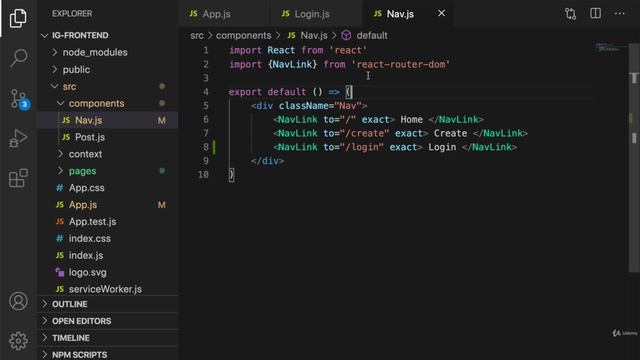Open App.css in the file tree
Viewport: 640px width, 360px height.
(108, 188)
